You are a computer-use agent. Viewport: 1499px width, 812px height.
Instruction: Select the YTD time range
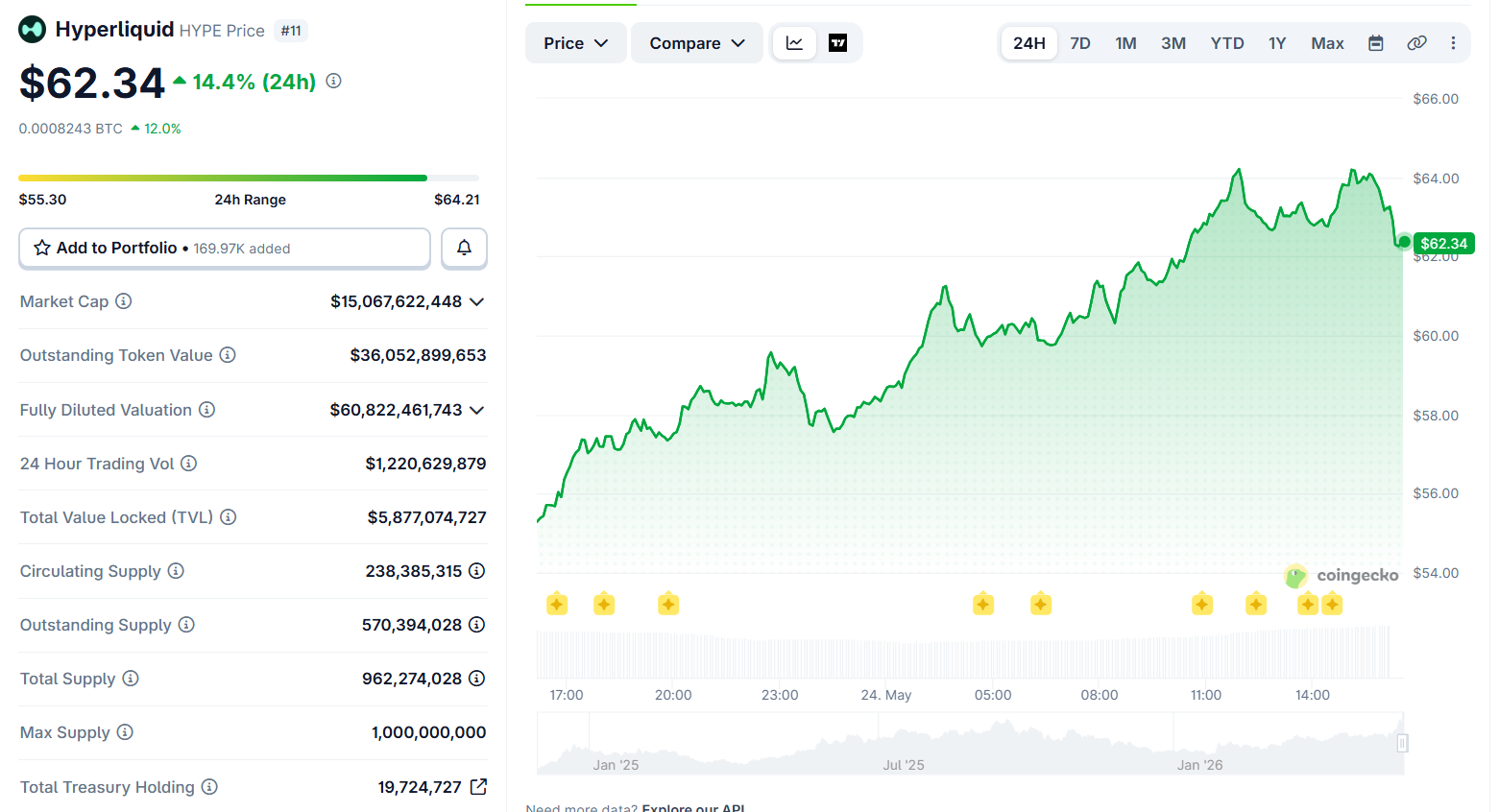pyautogui.click(x=1227, y=43)
